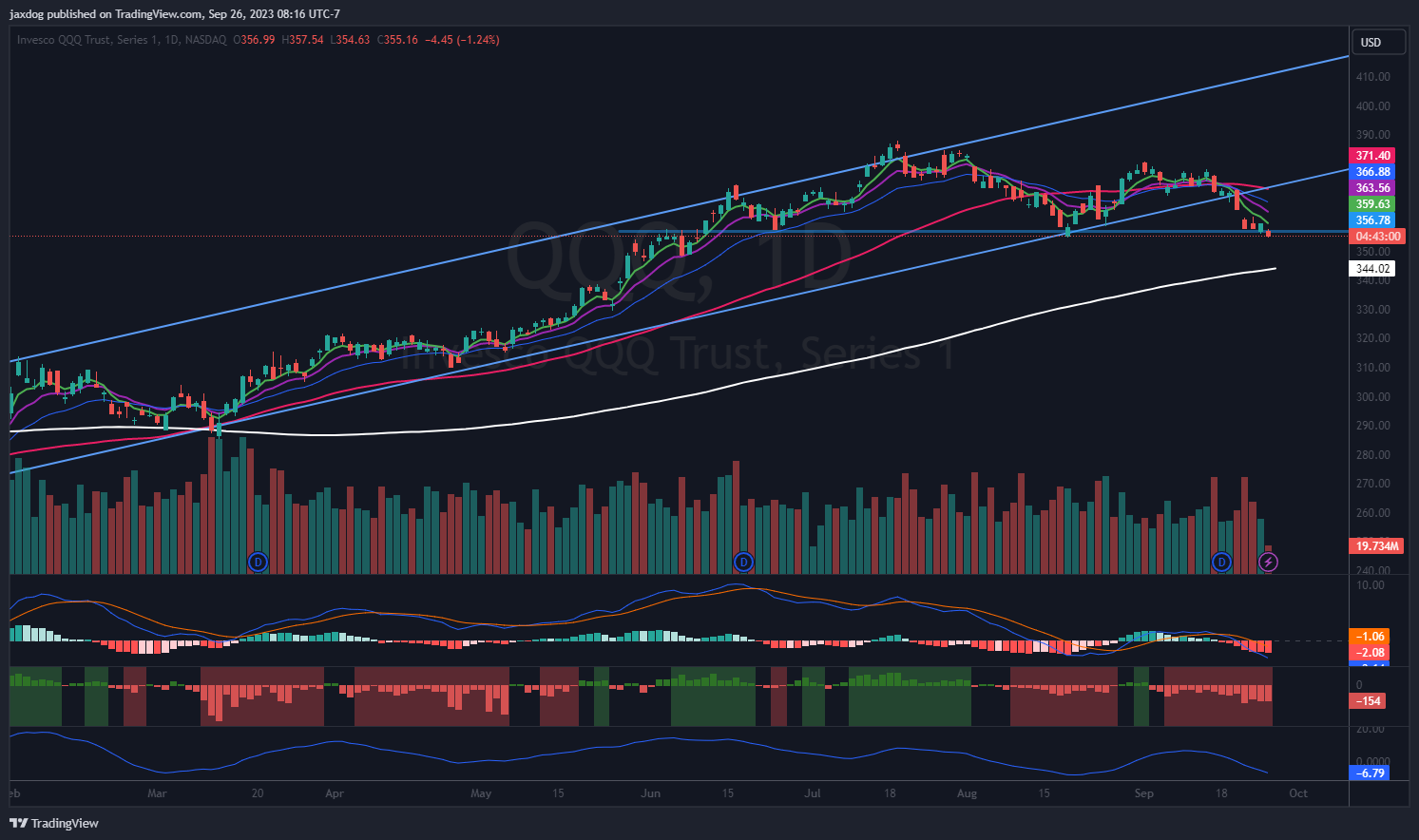Viewport: 1419px width, 840px height.
Task: Click the Jul label on time axis
Action: [813, 792]
